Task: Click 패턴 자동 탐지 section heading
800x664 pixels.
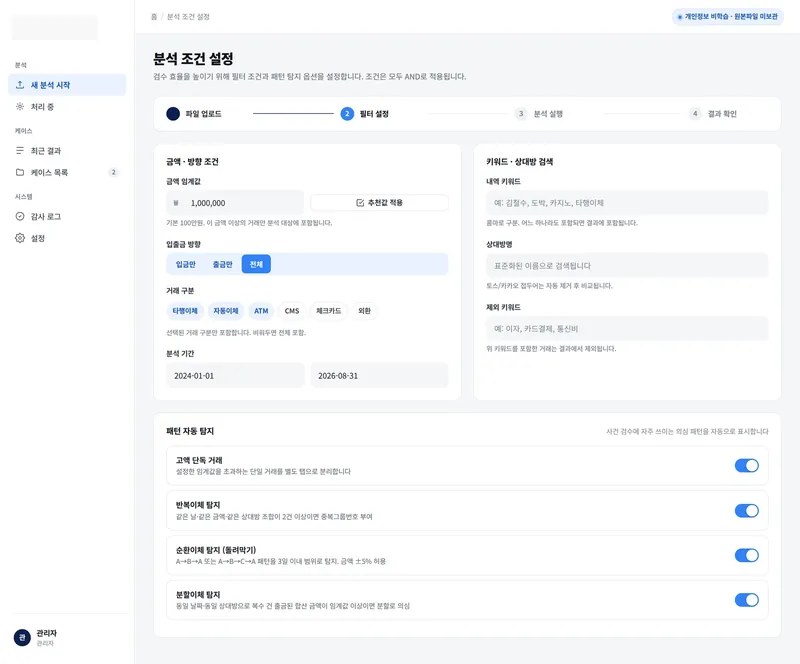Action: [x=190, y=431]
